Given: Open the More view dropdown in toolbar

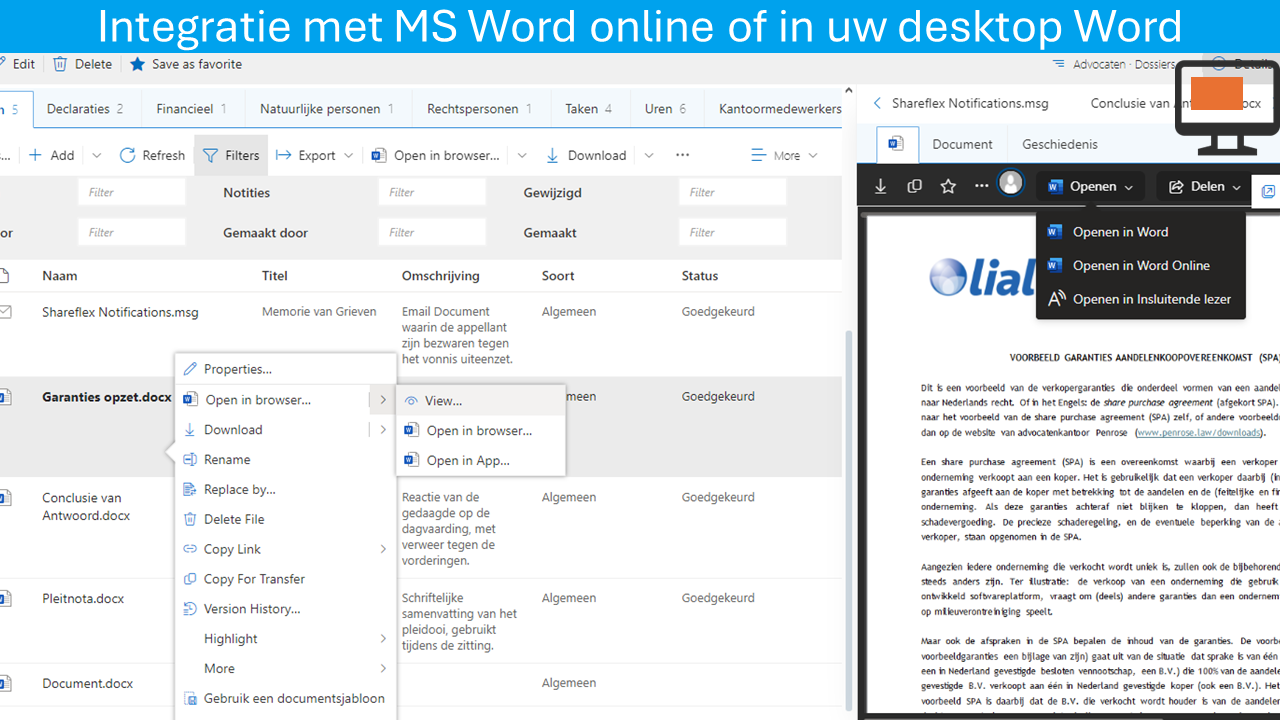Looking at the screenshot, I should [x=785, y=155].
